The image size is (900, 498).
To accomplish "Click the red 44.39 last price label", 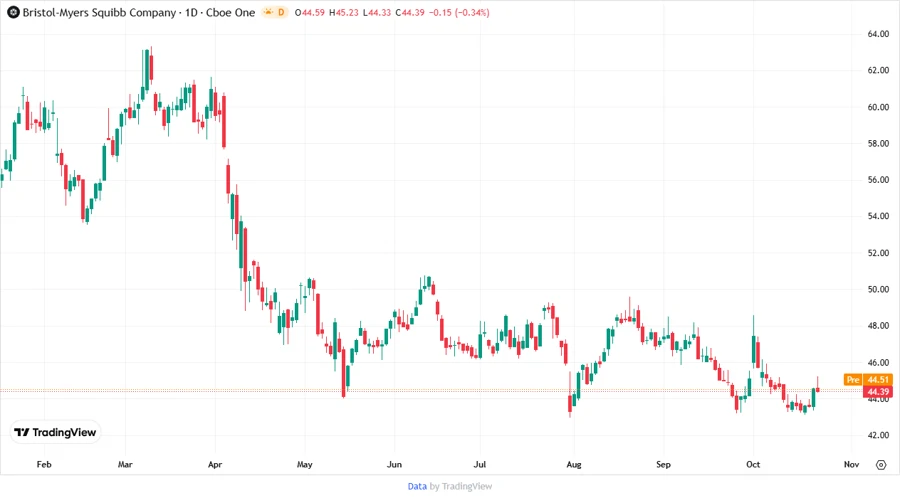I will tap(878, 392).
